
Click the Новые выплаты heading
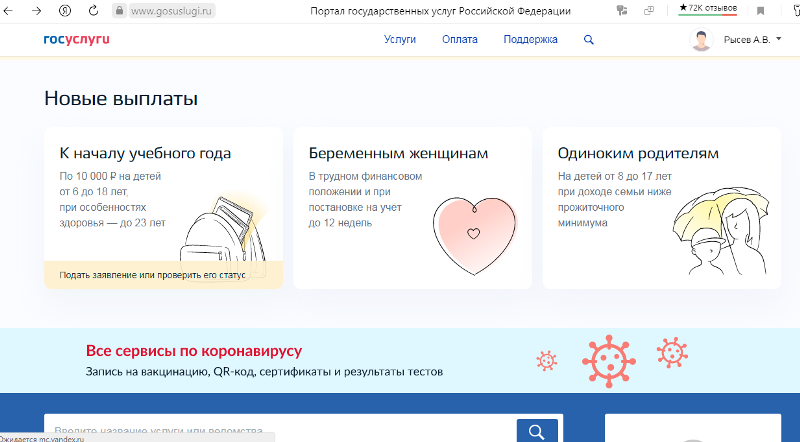[x=121, y=99]
